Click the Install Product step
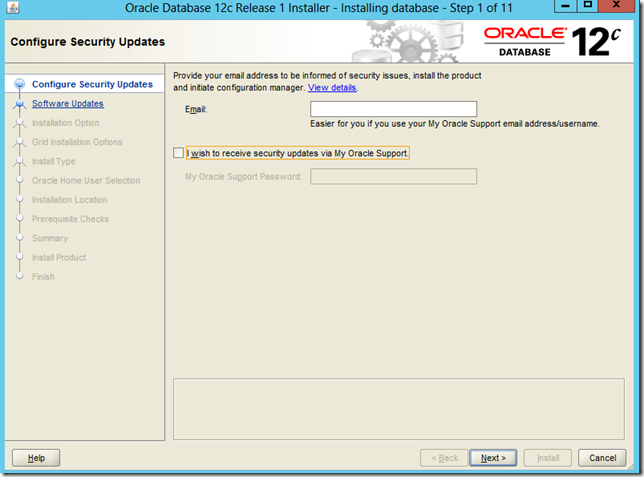Screen dimensions: 644x477 click(x=59, y=258)
